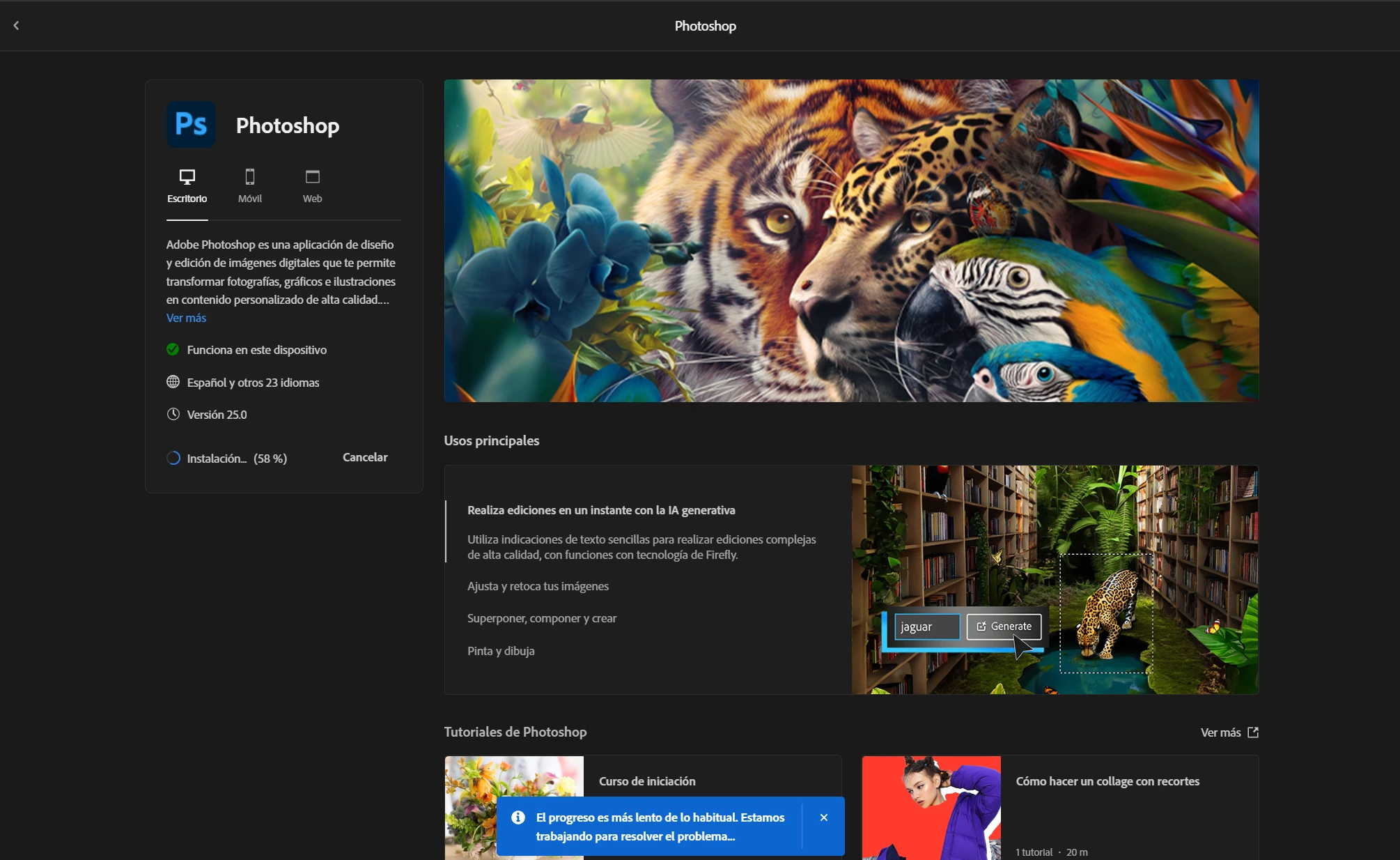Expand 'Ajusta y retoca tus imágenes'
1400x860 pixels.
tap(538, 586)
